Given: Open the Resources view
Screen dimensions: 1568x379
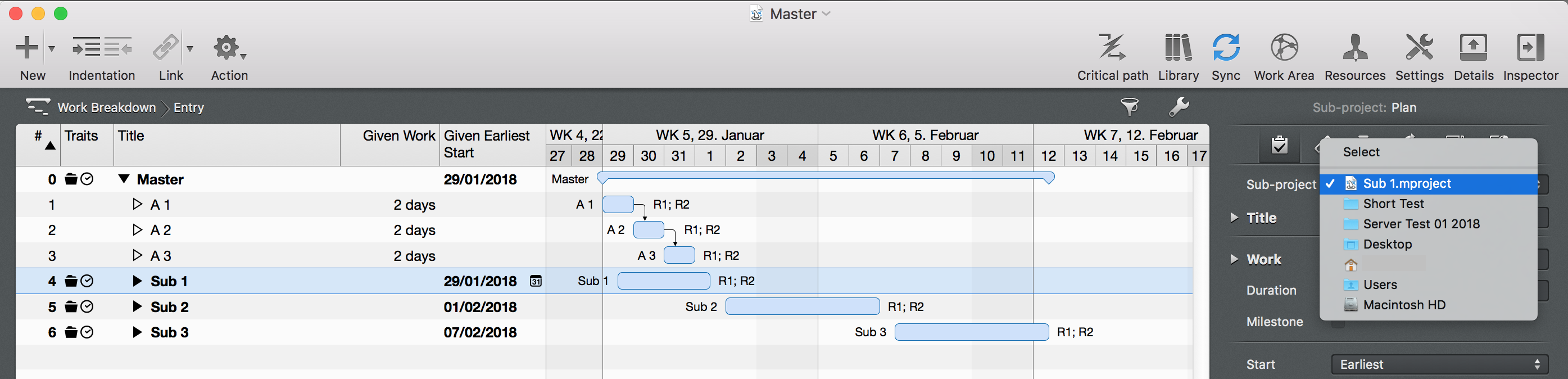Looking at the screenshot, I should tap(1354, 48).
